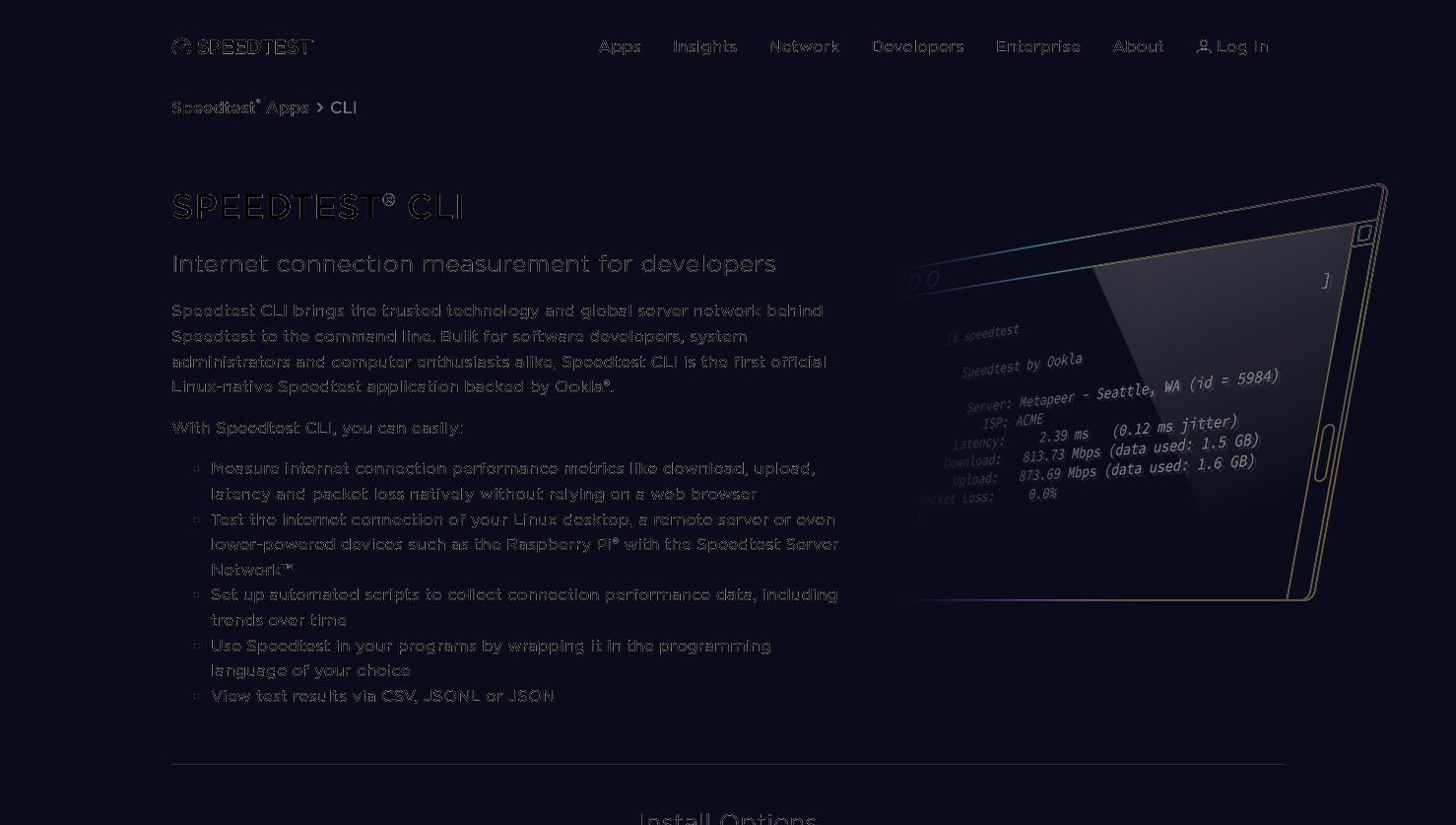1456x825 pixels.
Task: Click the Speedtest CLI terminal illustration
Action: pos(1143,392)
